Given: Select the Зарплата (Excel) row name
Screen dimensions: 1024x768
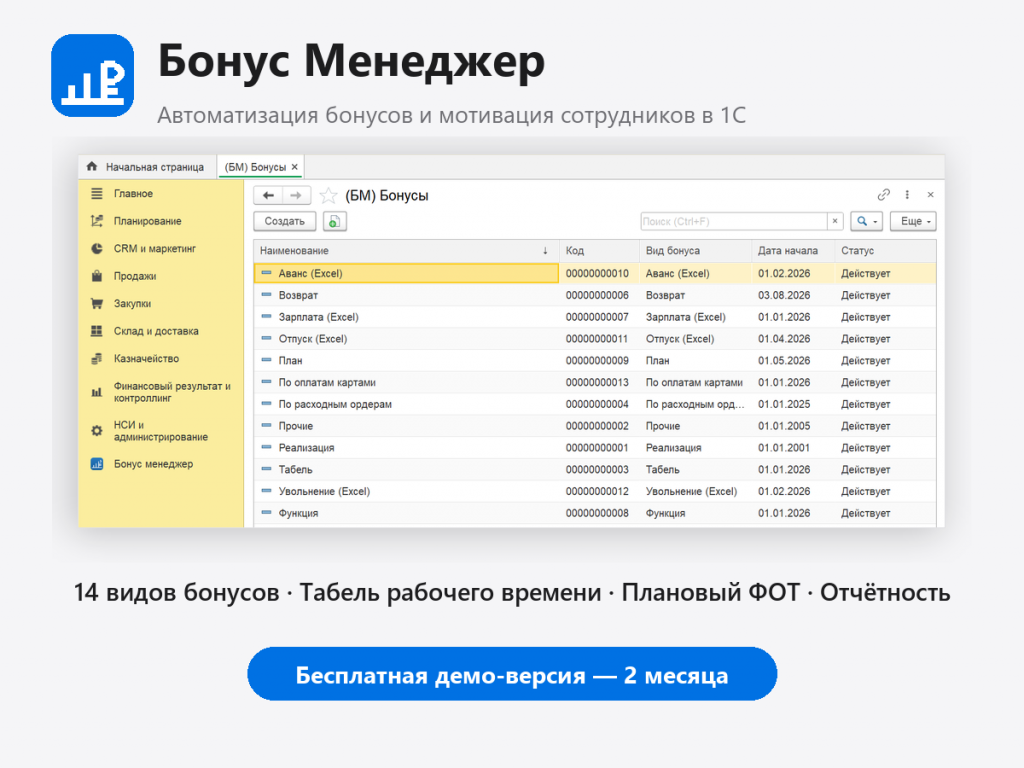Looking at the screenshot, I should click(x=318, y=317).
